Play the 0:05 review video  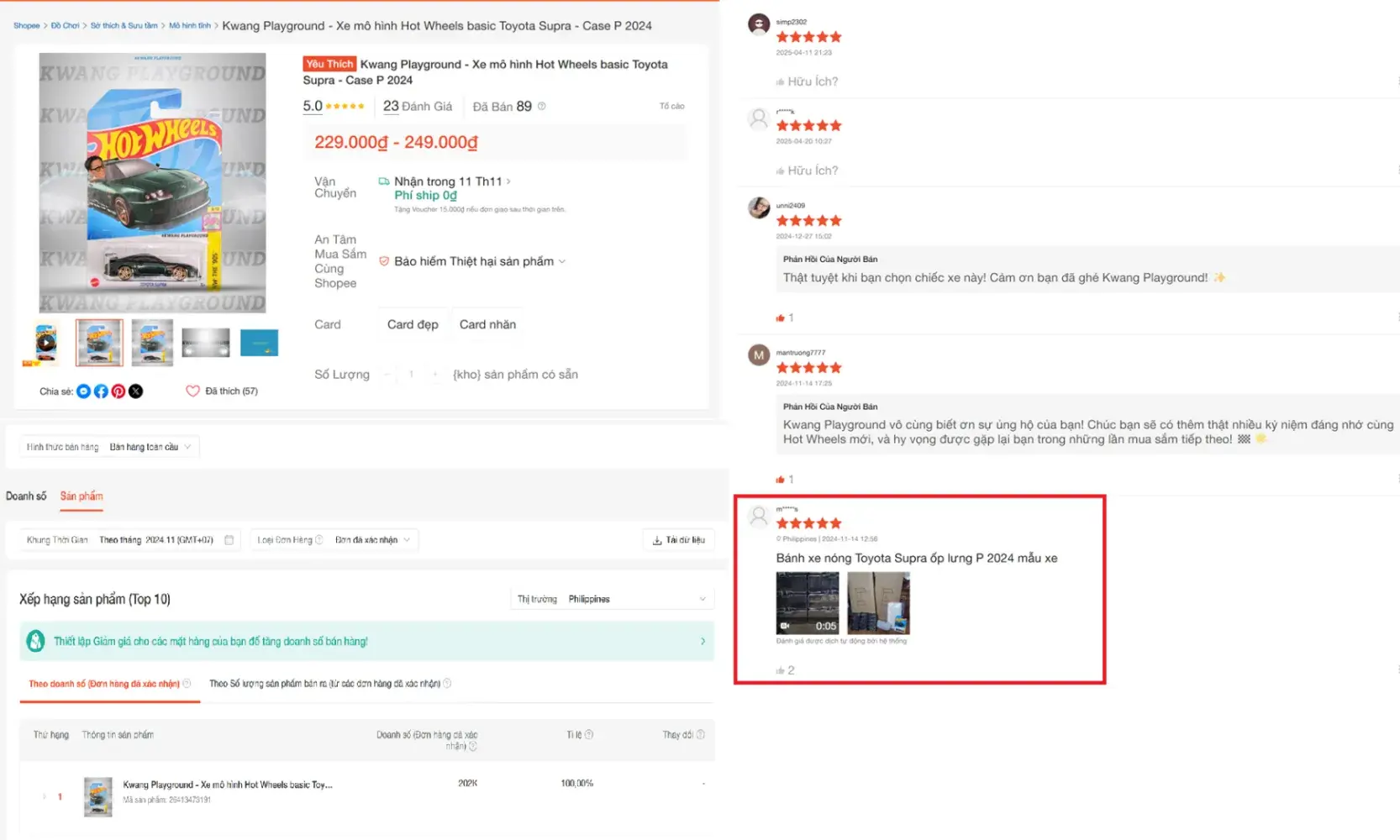click(808, 603)
